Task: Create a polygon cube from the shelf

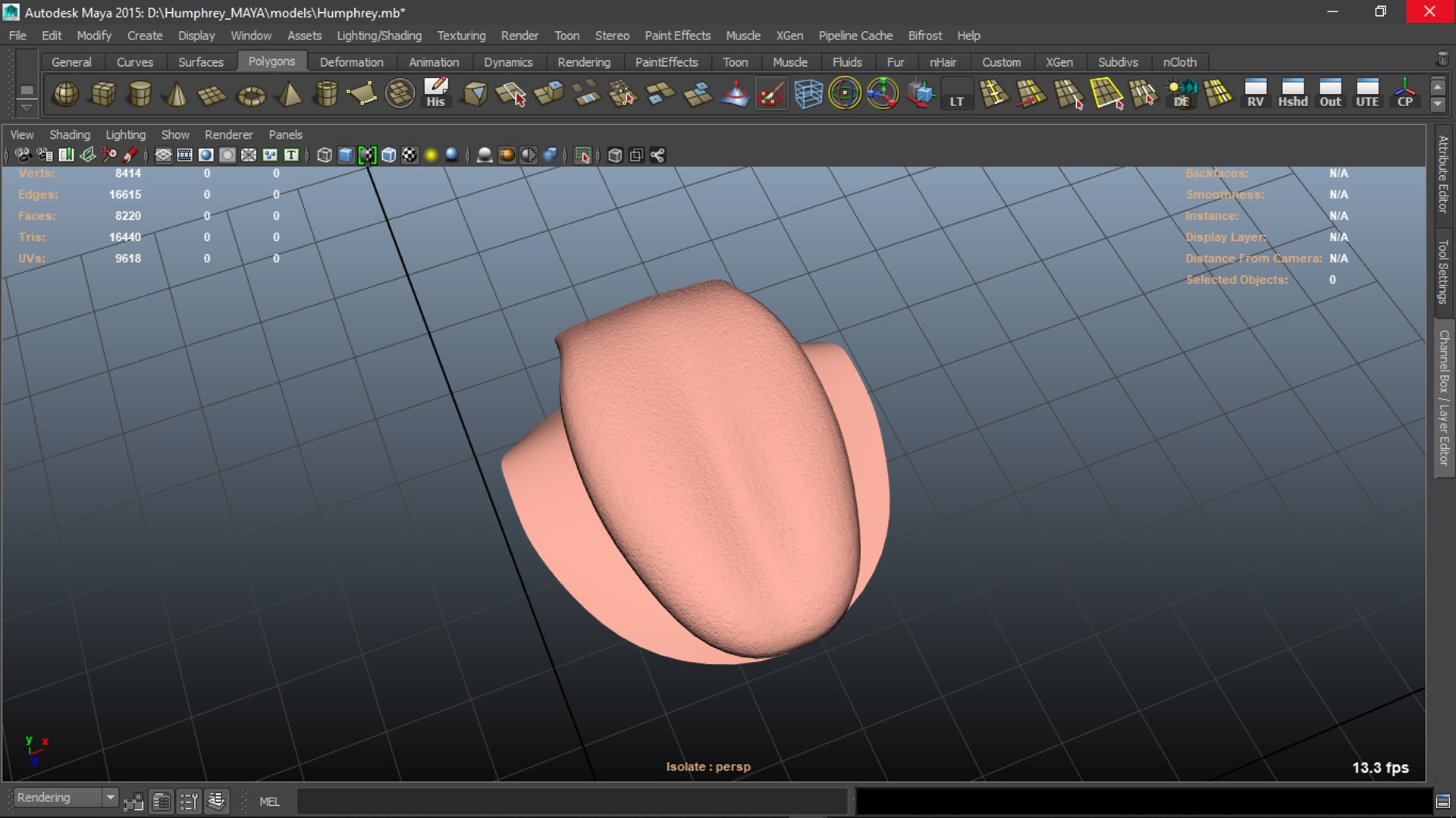Action: pyautogui.click(x=103, y=94)
